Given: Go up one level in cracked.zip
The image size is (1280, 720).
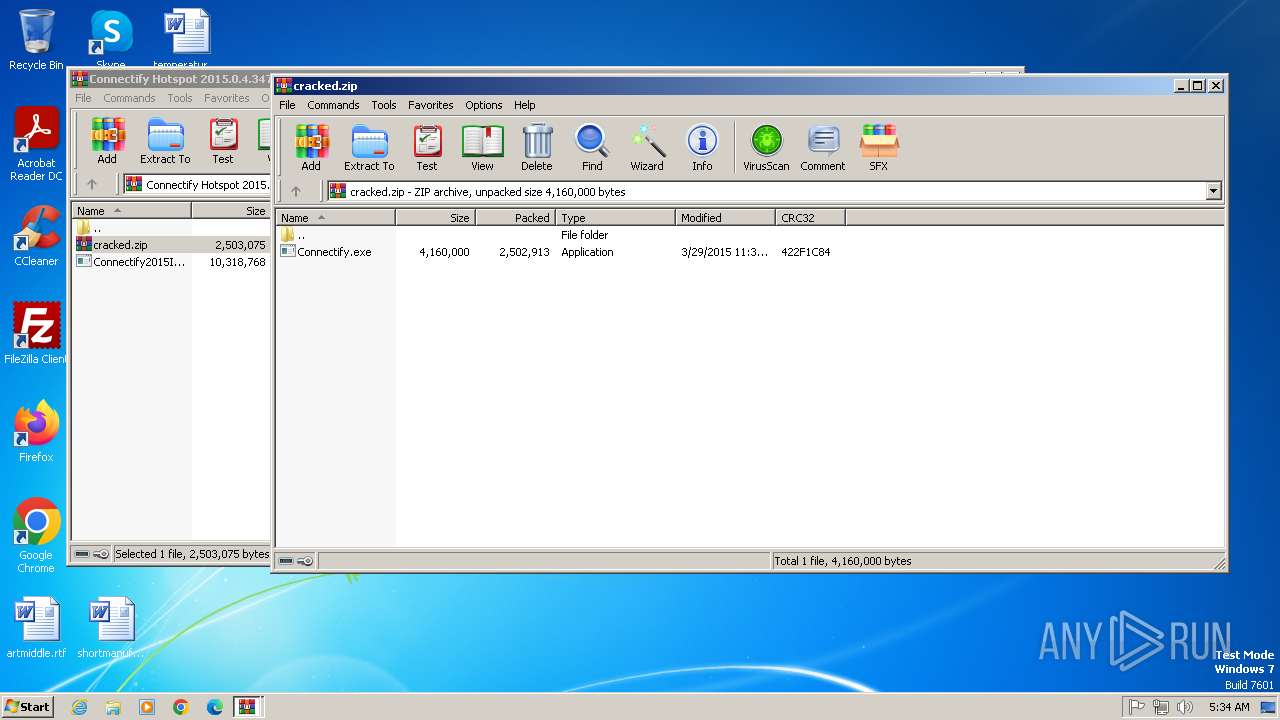Looking at the screenshot, I should coord(296,191).
